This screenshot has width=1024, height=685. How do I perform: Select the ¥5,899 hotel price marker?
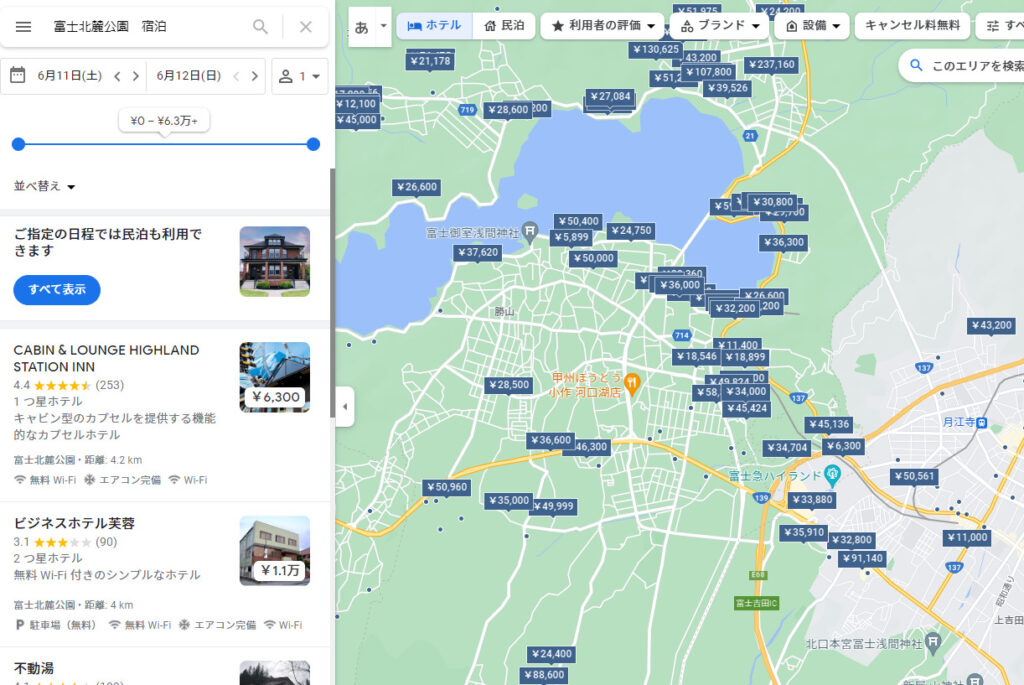coord(571,238)
